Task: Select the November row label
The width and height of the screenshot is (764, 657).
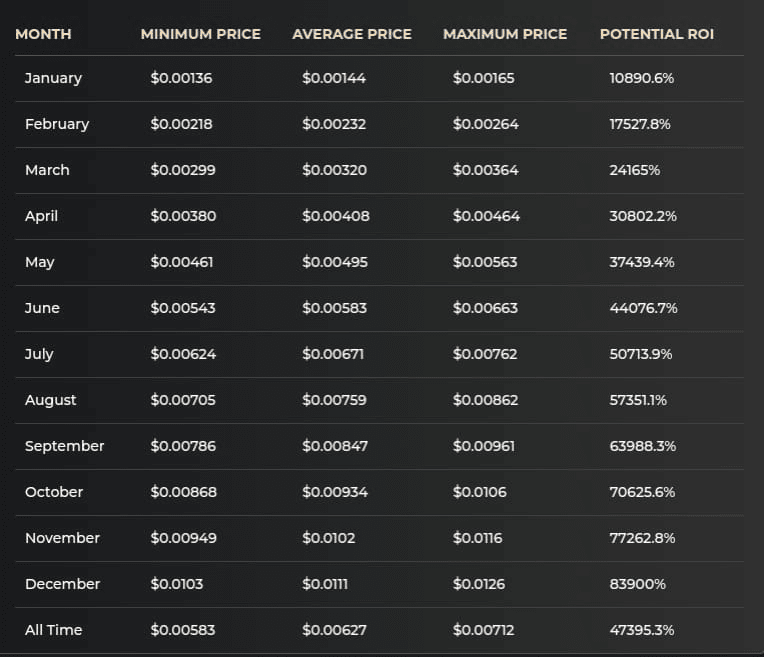Action: pos(62,538)
